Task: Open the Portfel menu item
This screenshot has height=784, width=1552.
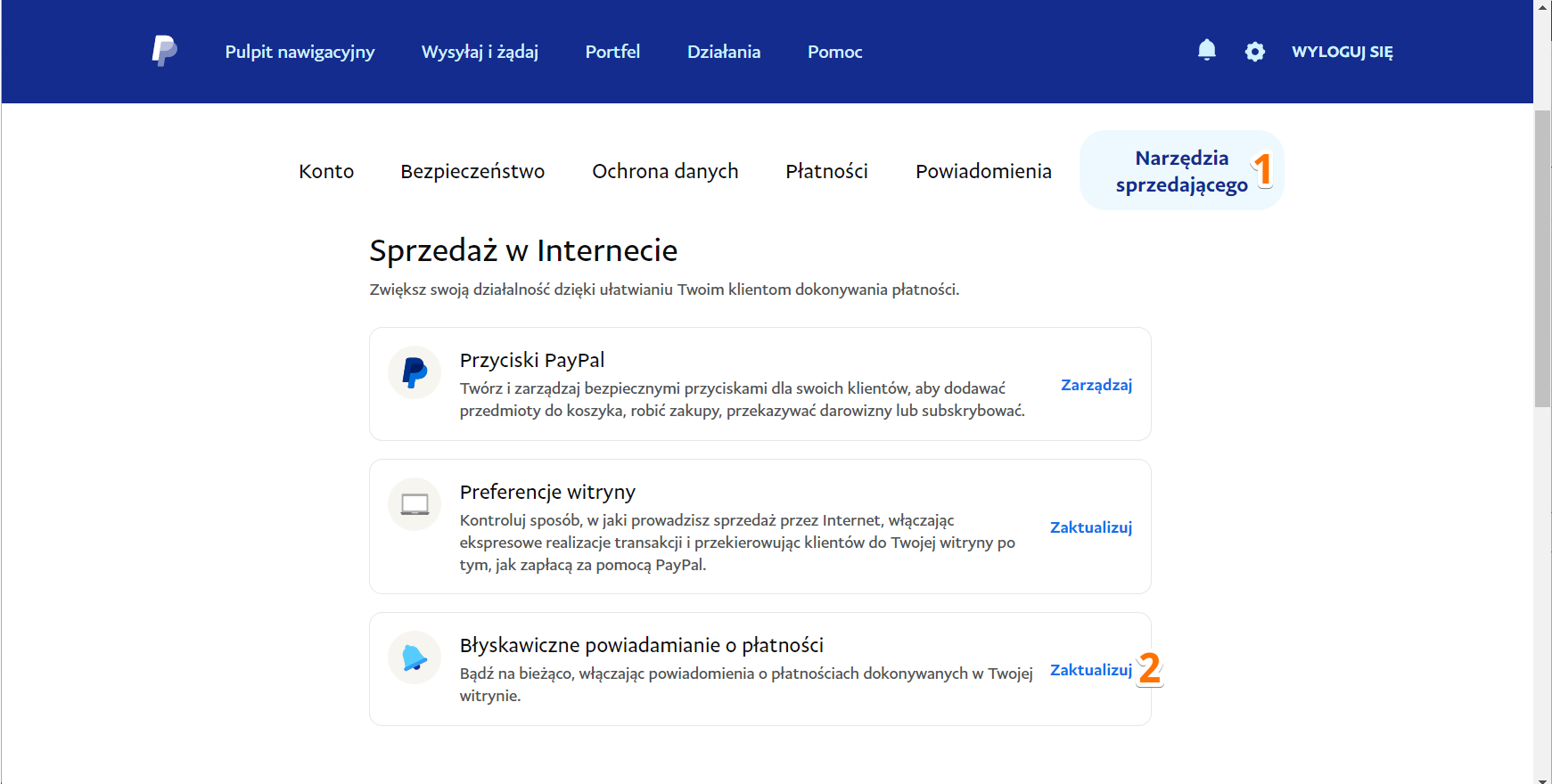Action: [612, 52]
